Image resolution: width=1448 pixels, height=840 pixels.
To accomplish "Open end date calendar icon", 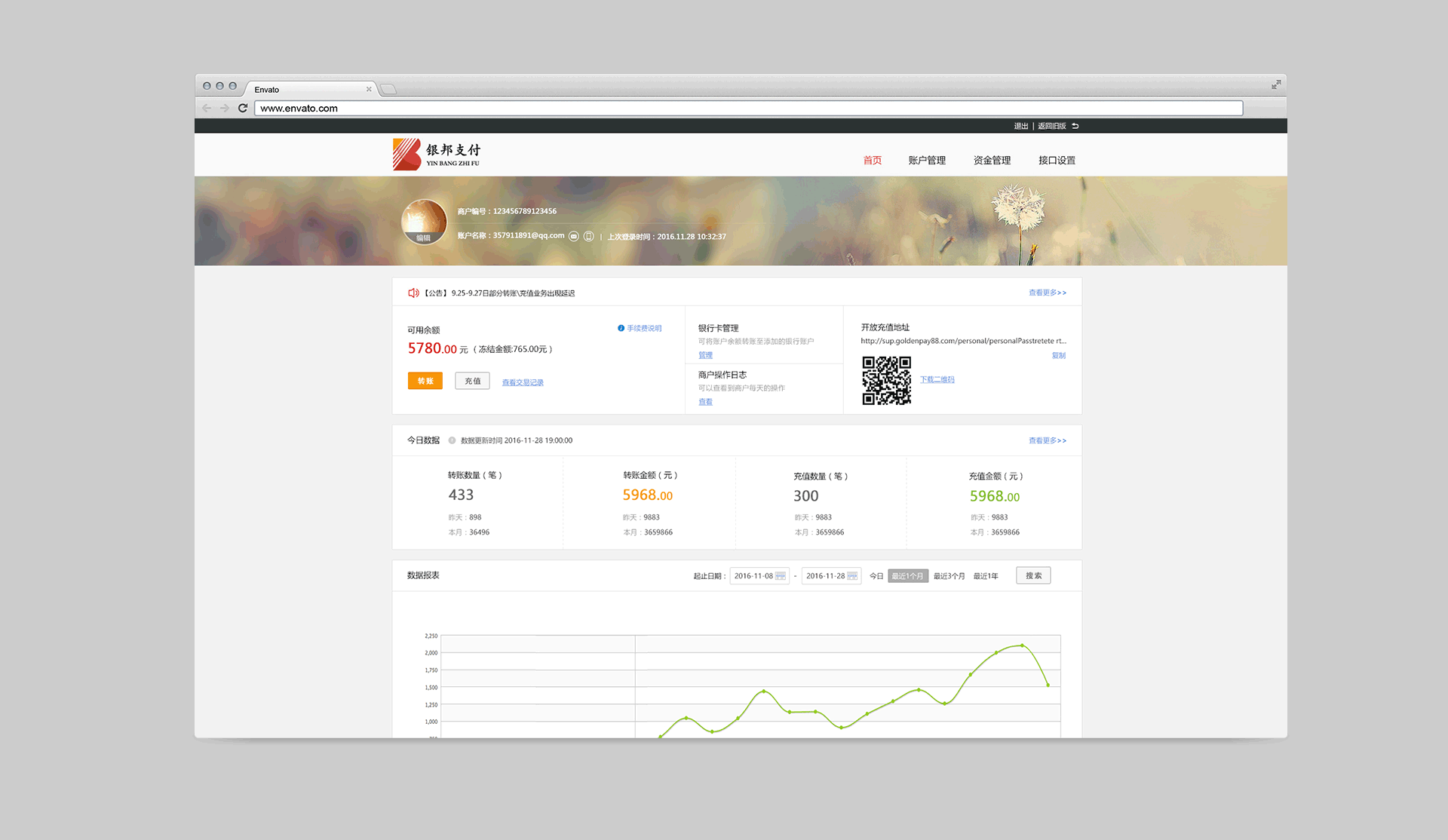I will (x=852, y=576).
